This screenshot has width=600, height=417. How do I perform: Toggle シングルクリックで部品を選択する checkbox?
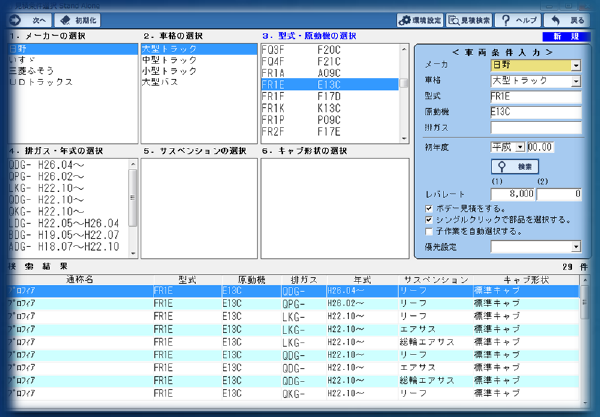tap(429, 220)
